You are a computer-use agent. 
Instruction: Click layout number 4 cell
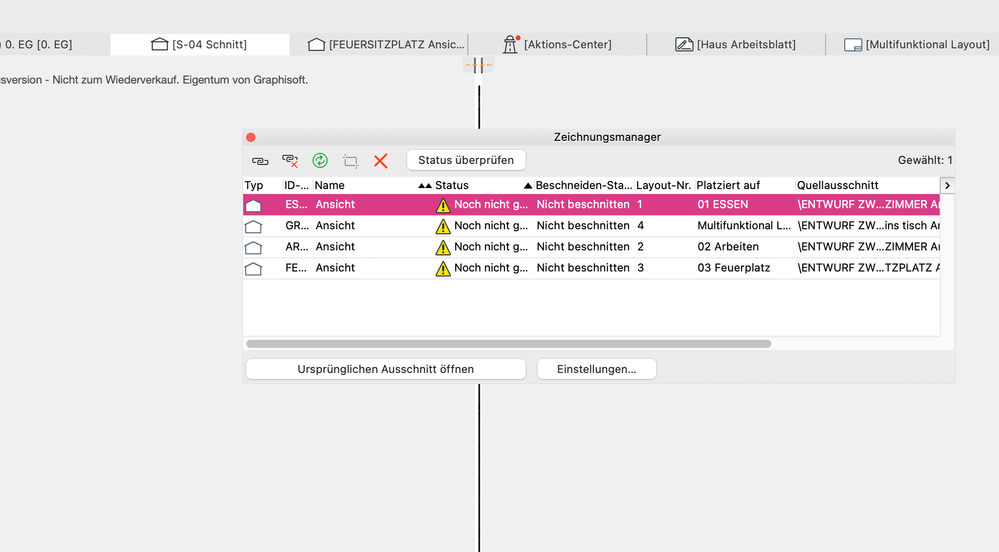click(641, 226)
